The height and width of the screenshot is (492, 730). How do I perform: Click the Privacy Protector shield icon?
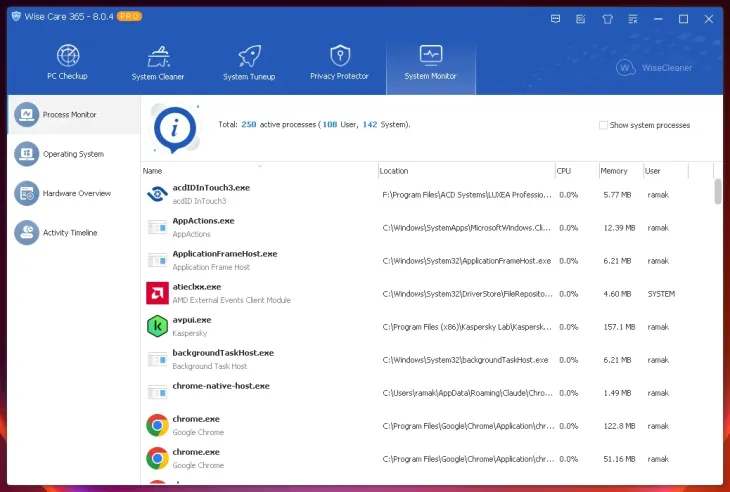click(340, 55)
